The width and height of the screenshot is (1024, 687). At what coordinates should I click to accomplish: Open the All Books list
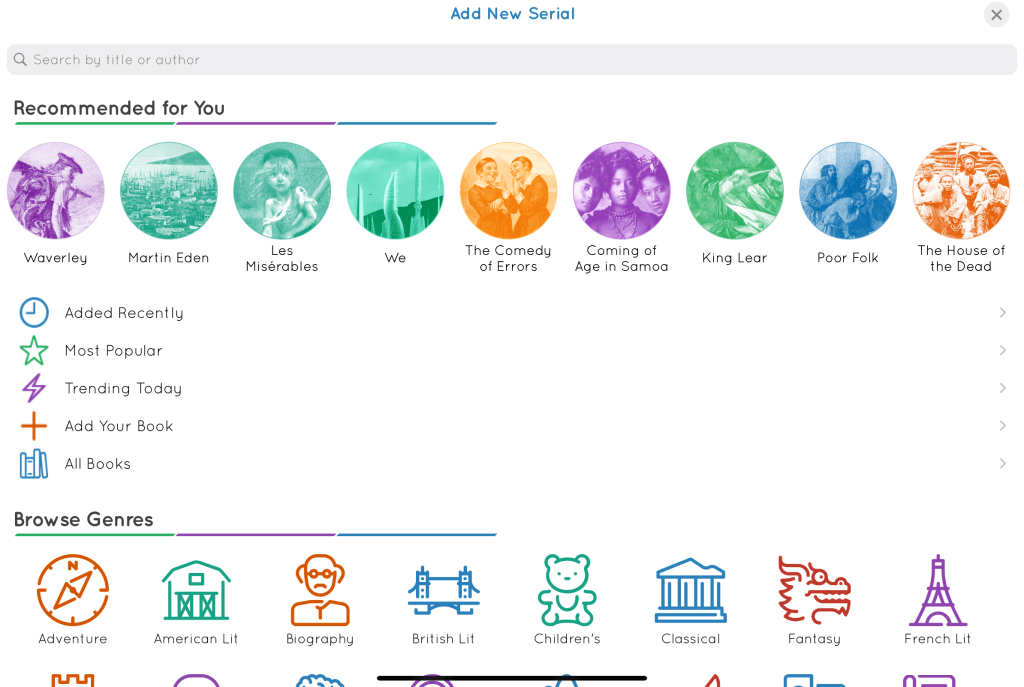click(98, 464)
